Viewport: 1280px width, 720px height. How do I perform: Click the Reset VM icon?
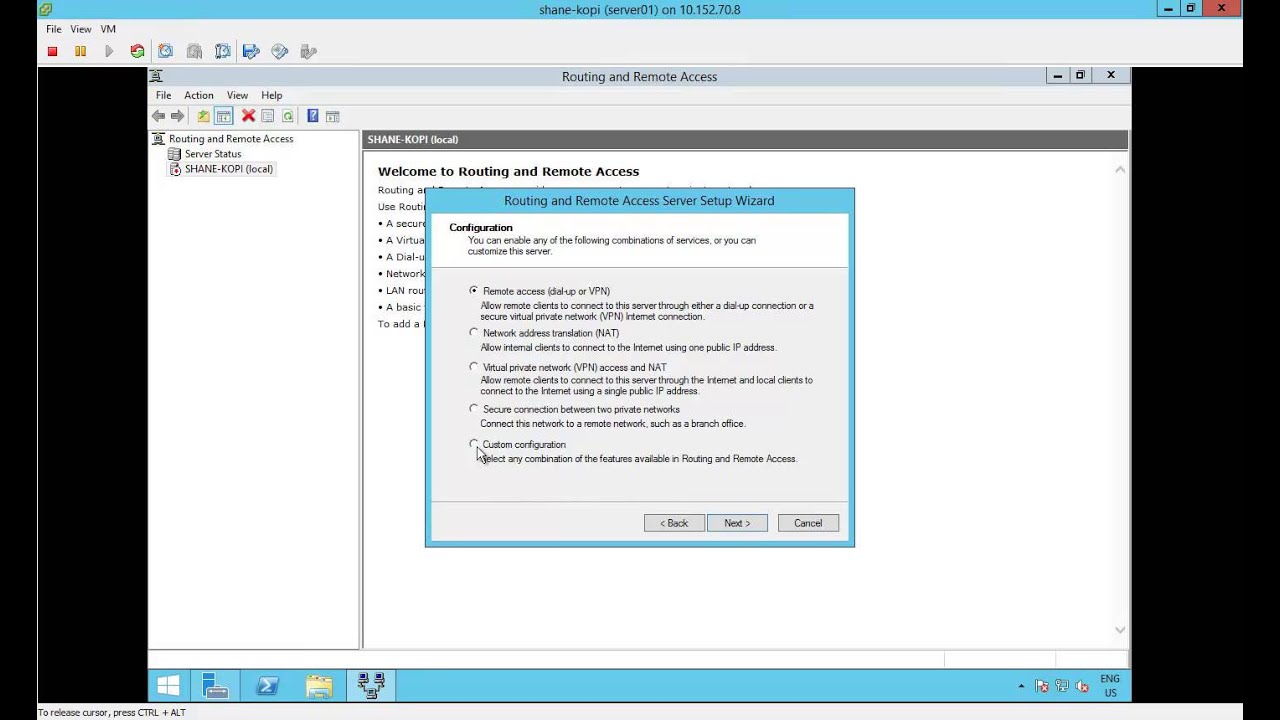pos(137,51)
